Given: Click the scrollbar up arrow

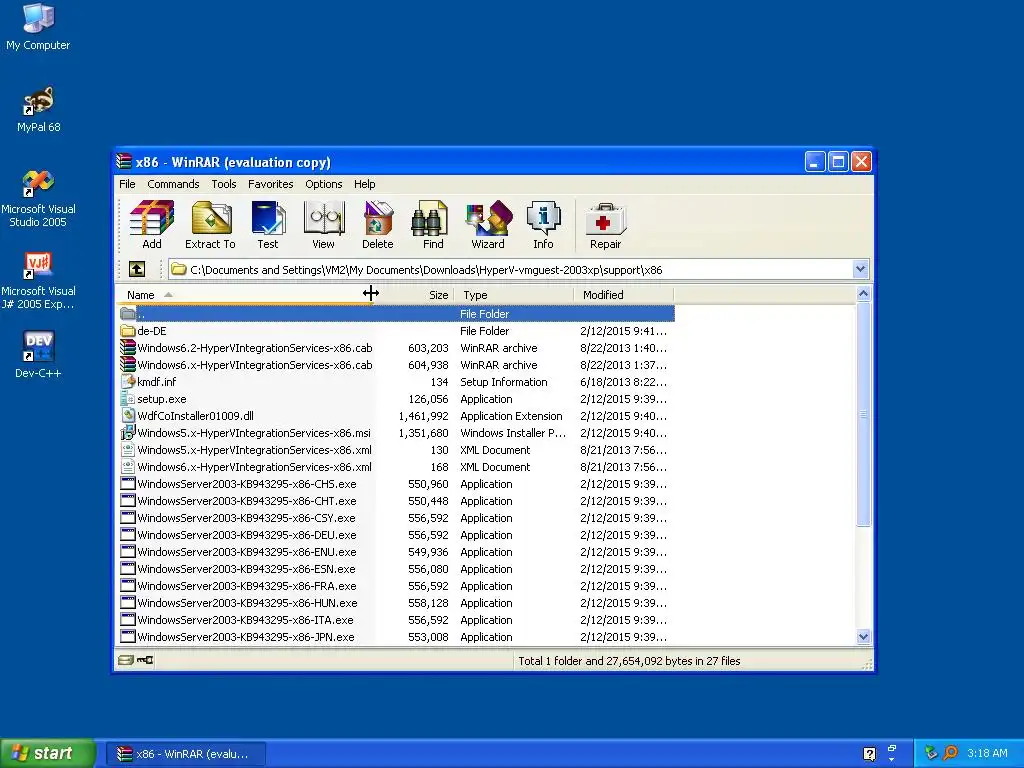Looking at the screenshot, I should [x=863, y=295].
